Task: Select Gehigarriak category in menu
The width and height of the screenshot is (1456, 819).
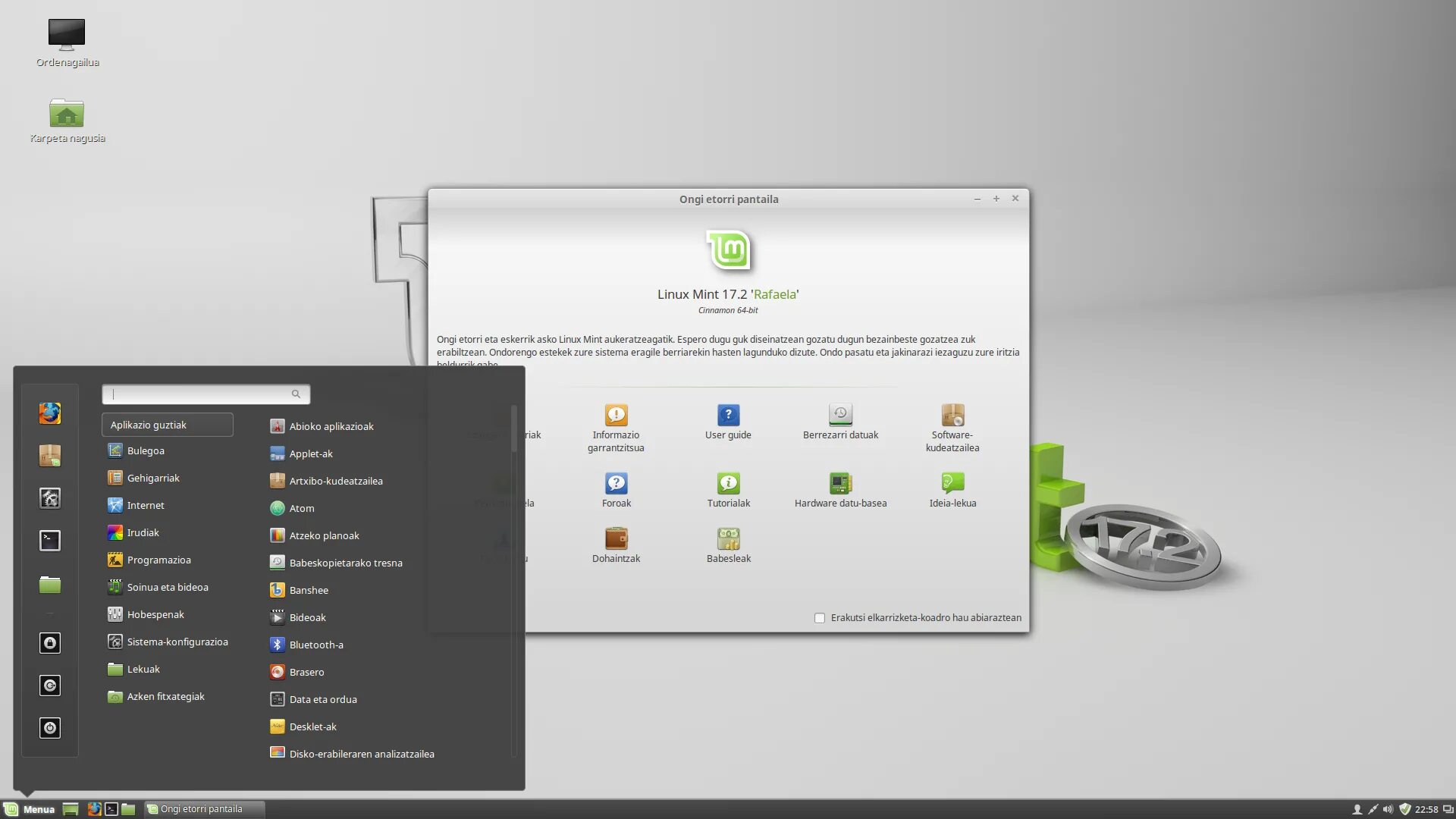Action: pos(168,478)
